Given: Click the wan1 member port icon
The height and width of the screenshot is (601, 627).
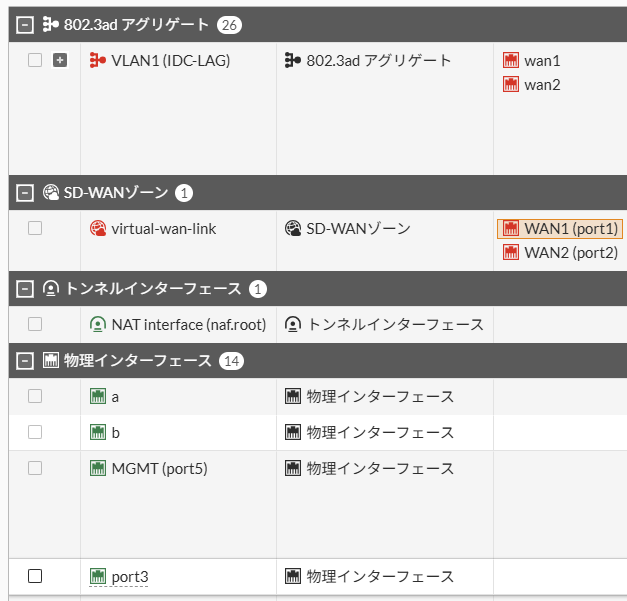Looking at the screenshot, I should coord(511,61).
